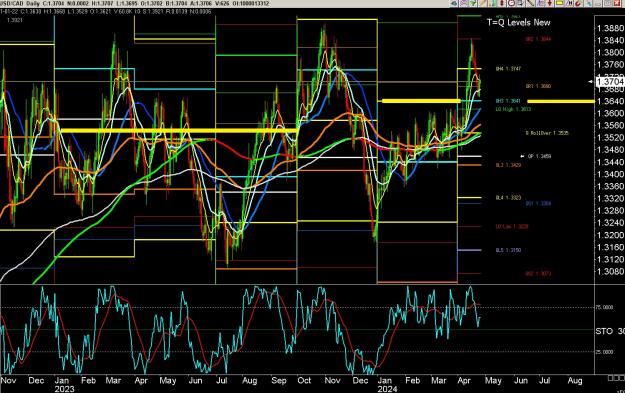The height and width of the screenshot is (393, 625).
Task: Click the 1.3440 price axis label
Action: click(x=610, y=162)
